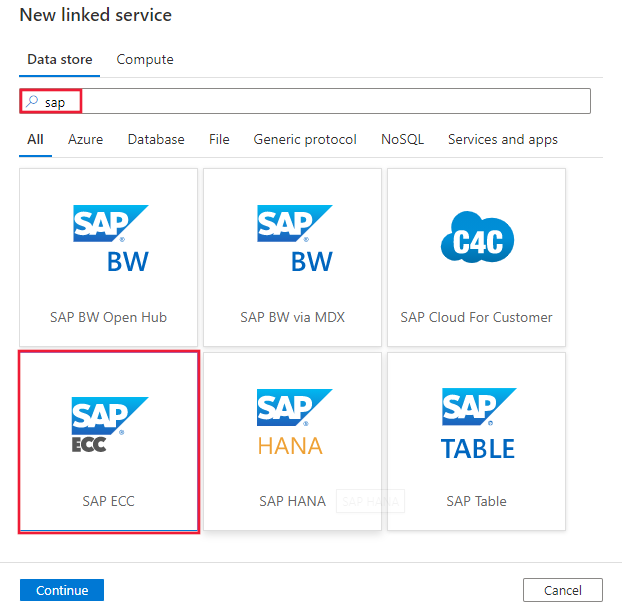This screenshot has width=622, height=612.
Task: Select the All category tab
Action: (35, 140)
